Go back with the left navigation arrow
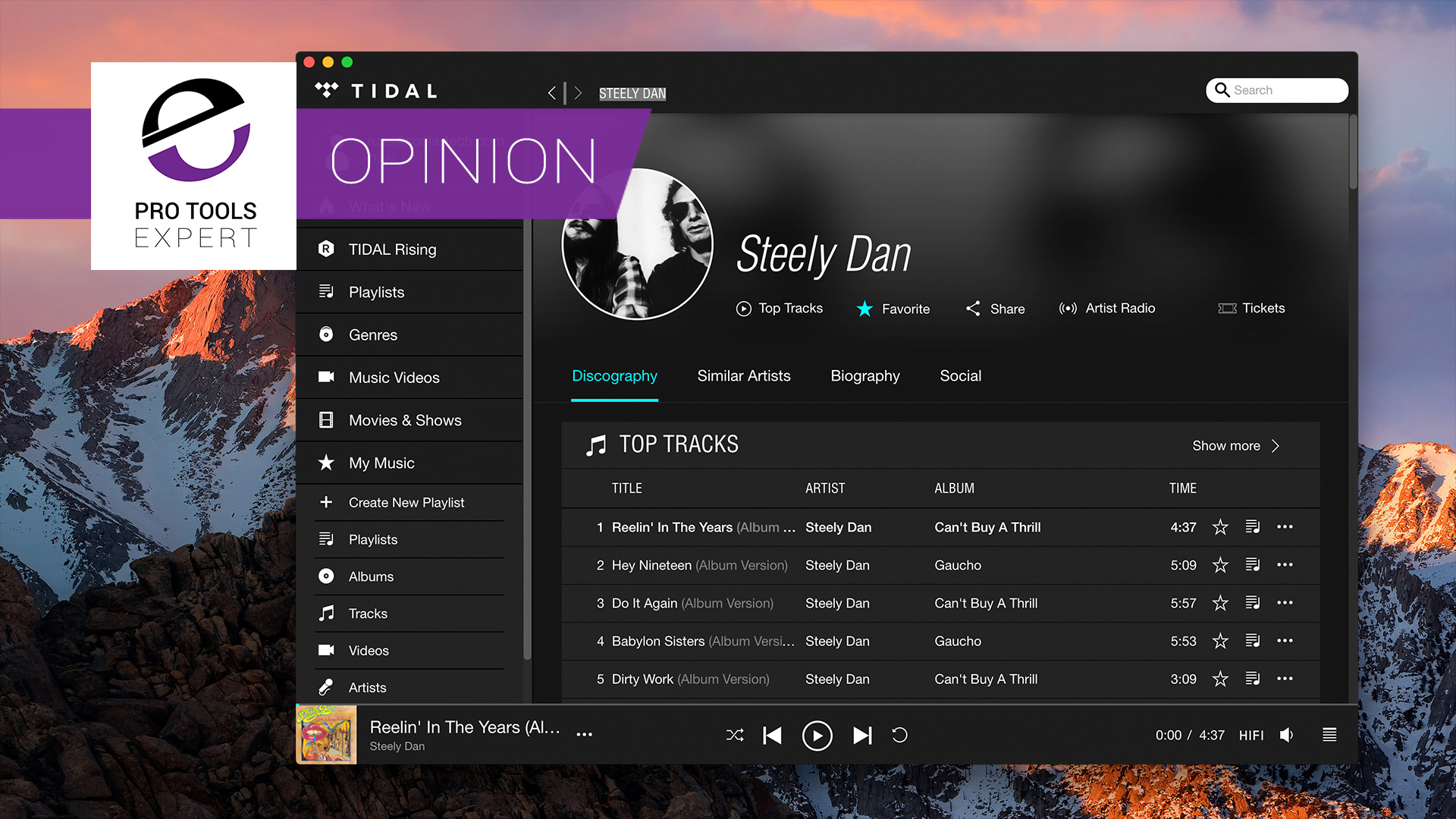 click(x=552, y=93)
